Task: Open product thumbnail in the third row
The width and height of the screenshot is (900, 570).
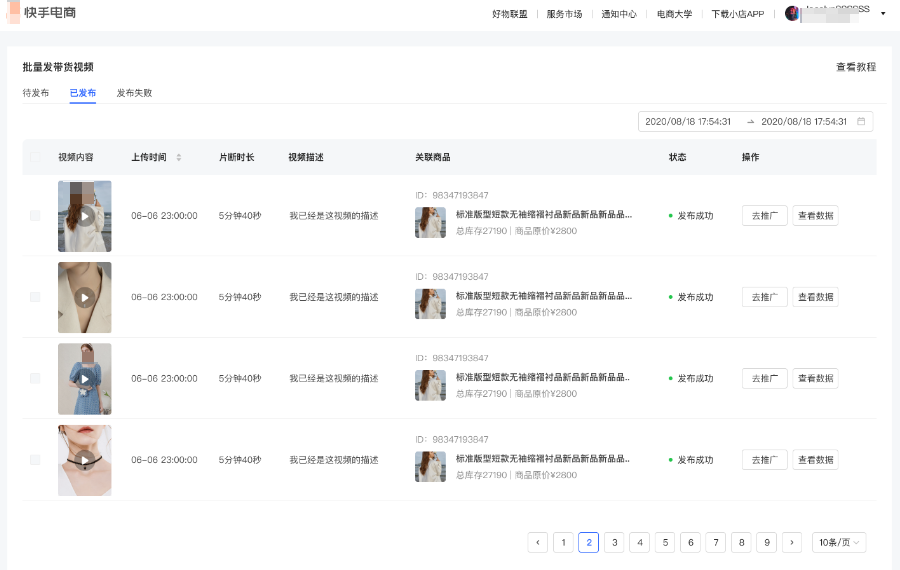Action: point(430,386)
